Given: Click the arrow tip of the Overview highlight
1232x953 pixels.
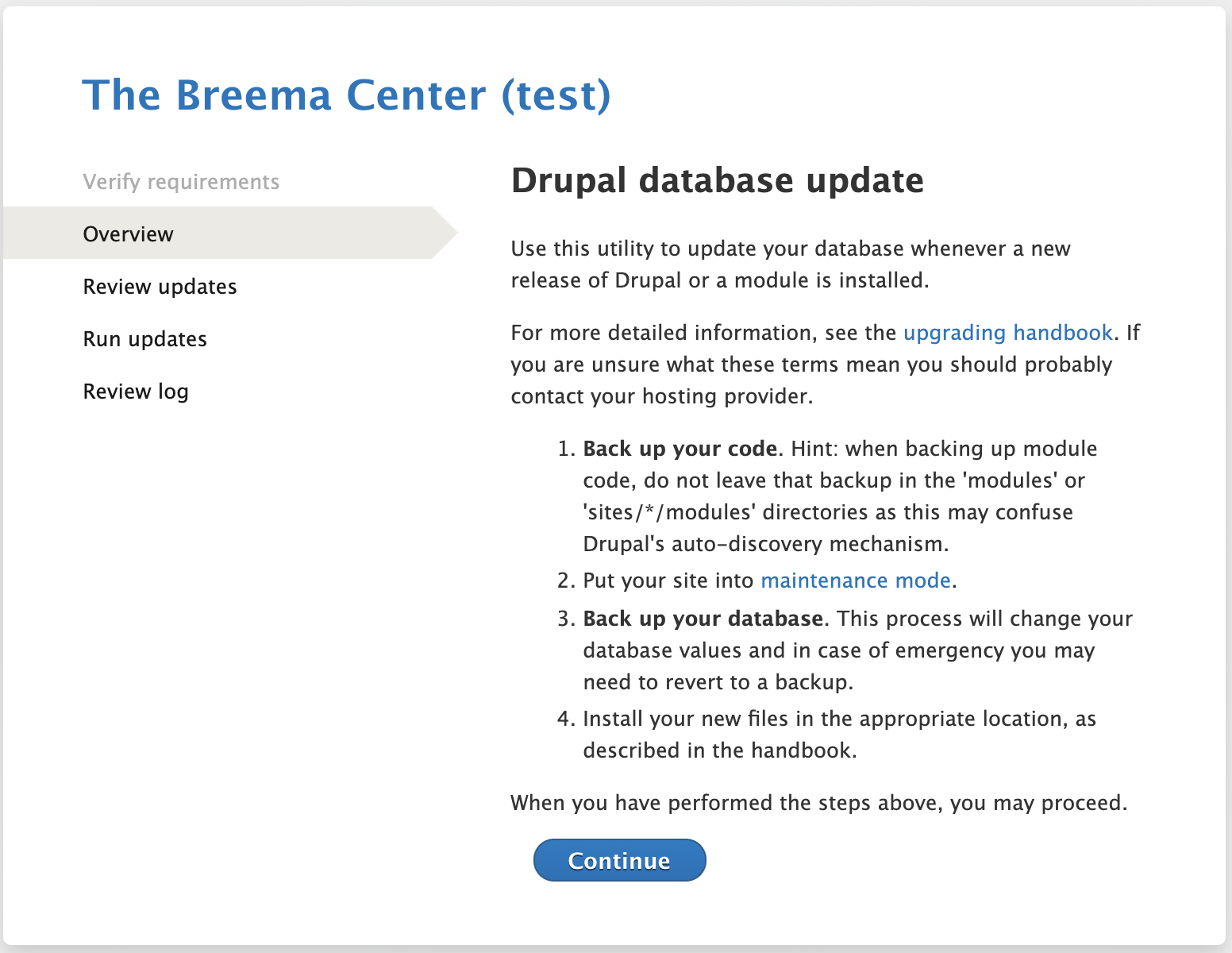Looking at the screenshot, I should pos(449,233).
